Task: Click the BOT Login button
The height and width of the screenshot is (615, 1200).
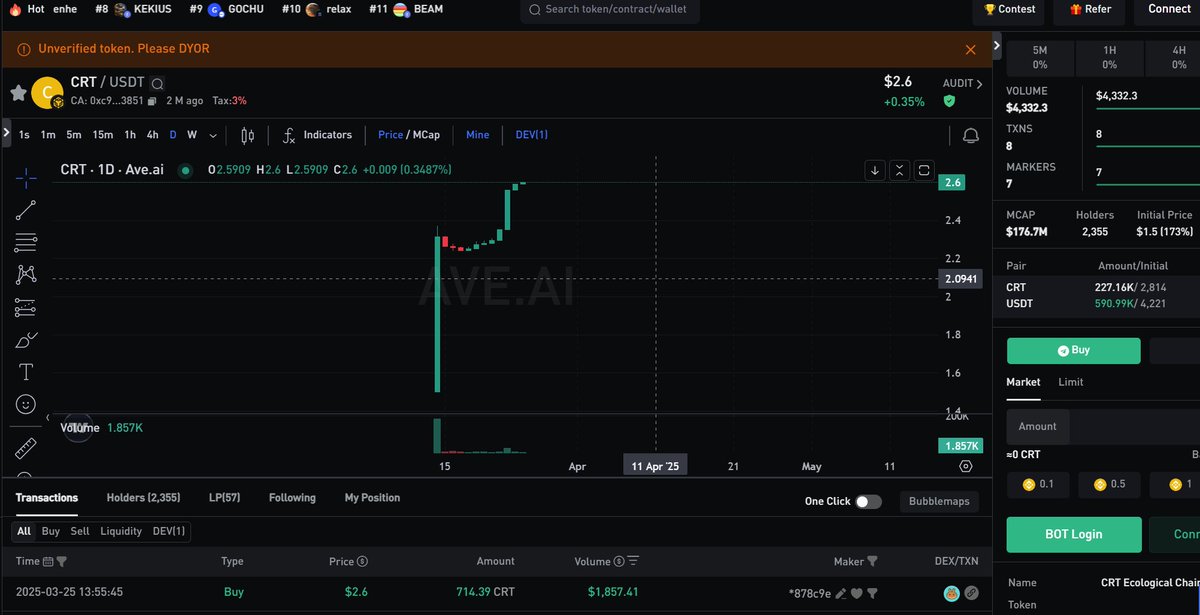Action: (1073, 535)
